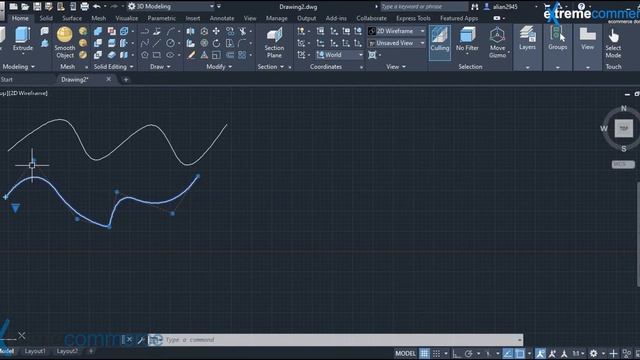Select the Rectangle draw tool
Image resolution: width=640 pixels, height=360 pixels.
click(x=157, y=55)
